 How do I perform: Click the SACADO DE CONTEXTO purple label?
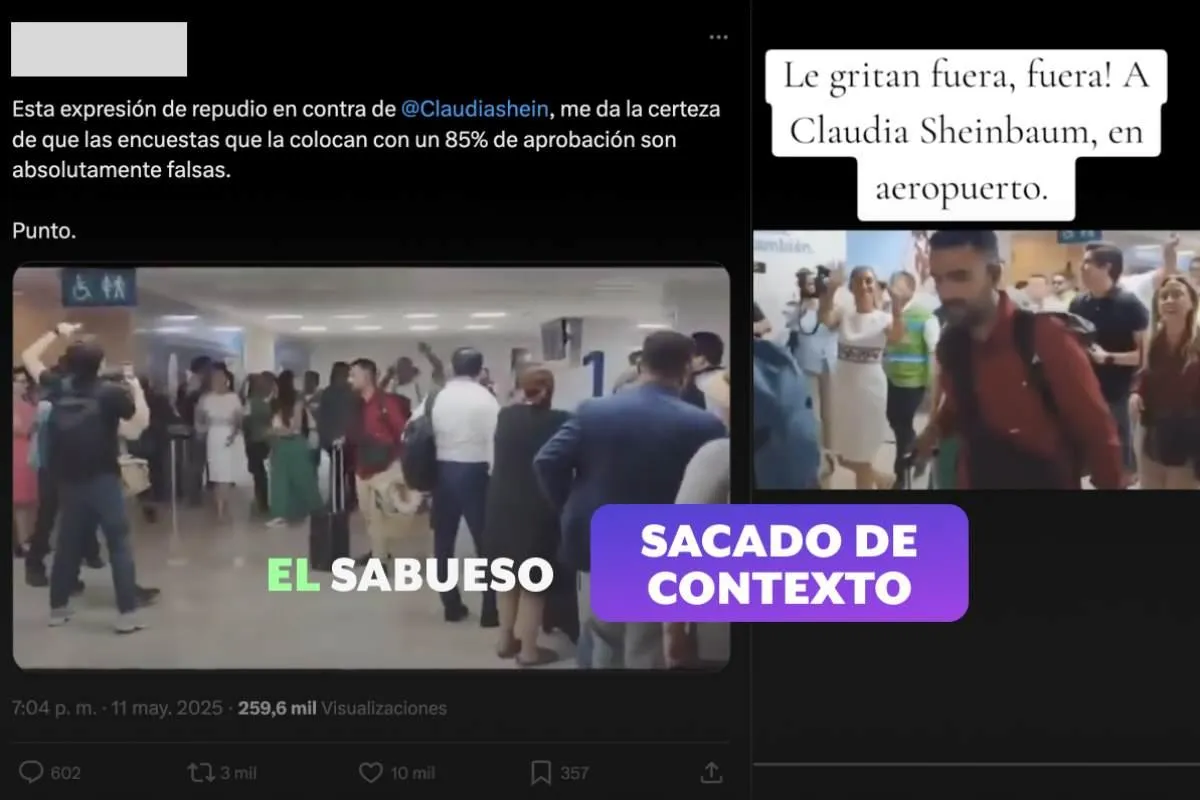click(x=779, y=563)
